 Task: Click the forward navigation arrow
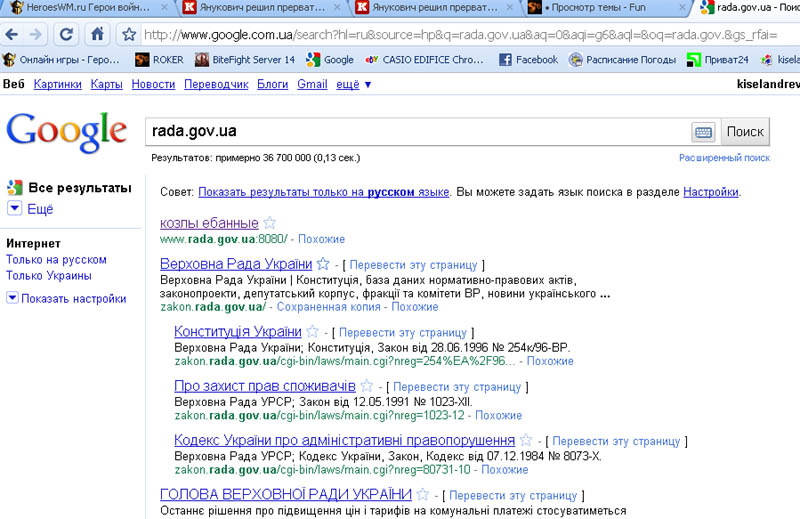[37, 34]
